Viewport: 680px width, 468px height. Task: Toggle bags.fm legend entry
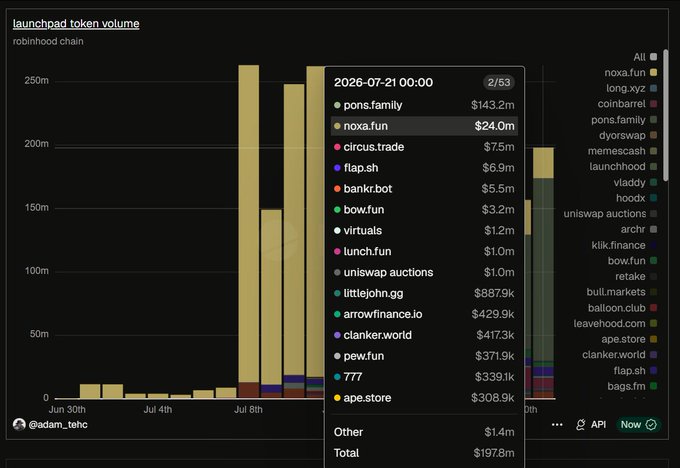point(632,386)
